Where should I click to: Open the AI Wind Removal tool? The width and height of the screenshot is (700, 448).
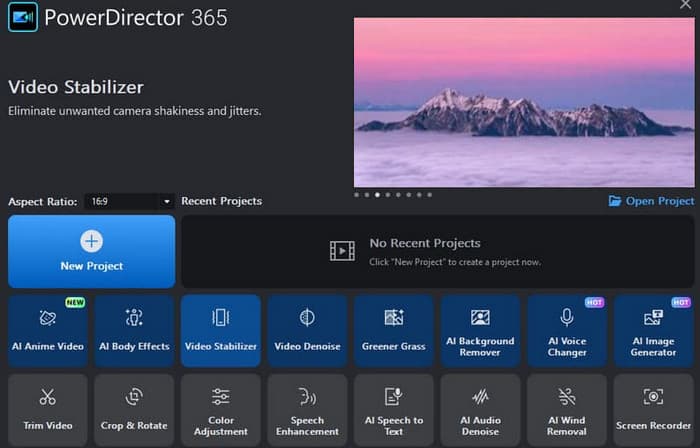567,410
